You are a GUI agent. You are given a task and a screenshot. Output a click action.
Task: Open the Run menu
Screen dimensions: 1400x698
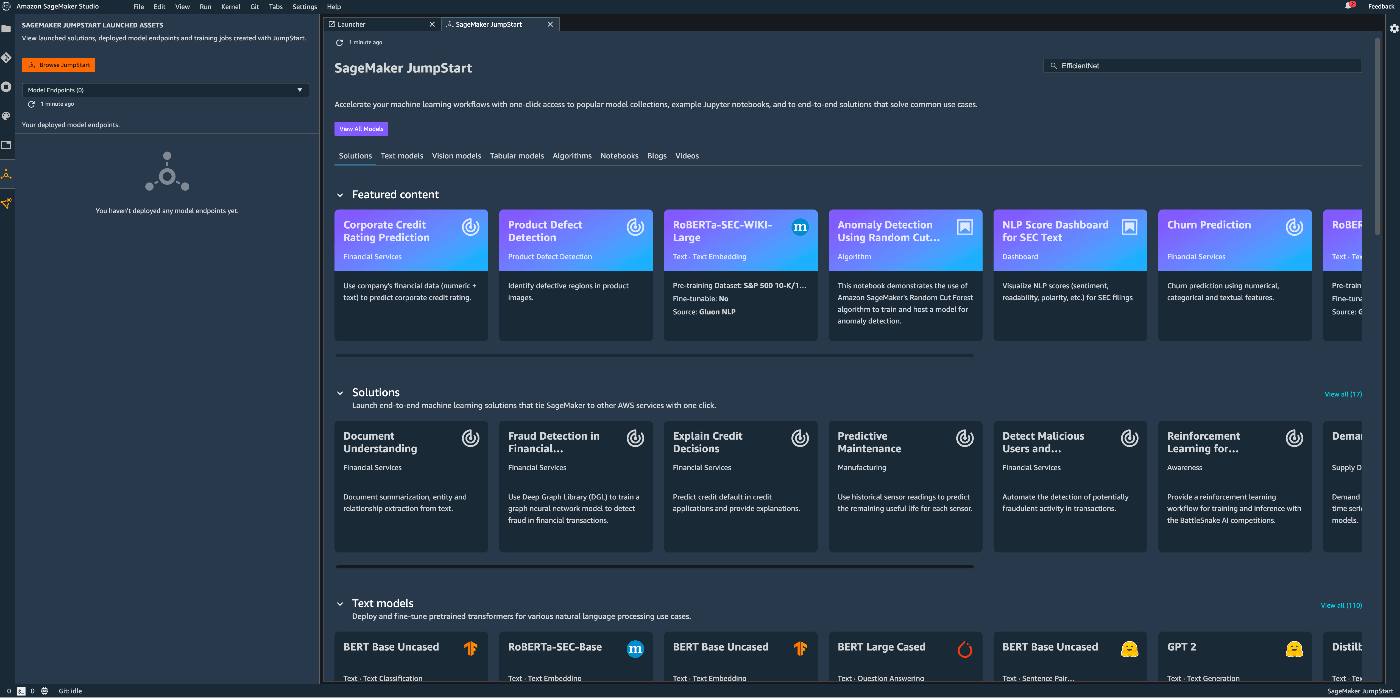[205, 6]
